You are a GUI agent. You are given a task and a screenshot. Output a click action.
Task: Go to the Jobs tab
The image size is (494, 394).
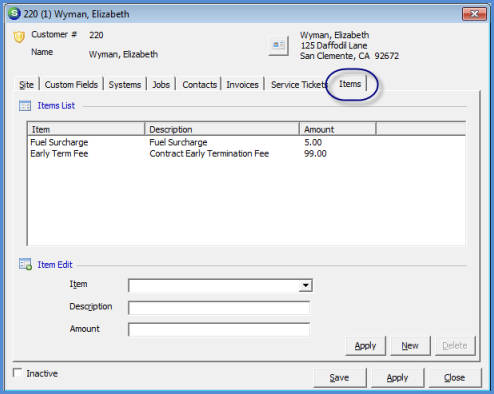point(161,85)
